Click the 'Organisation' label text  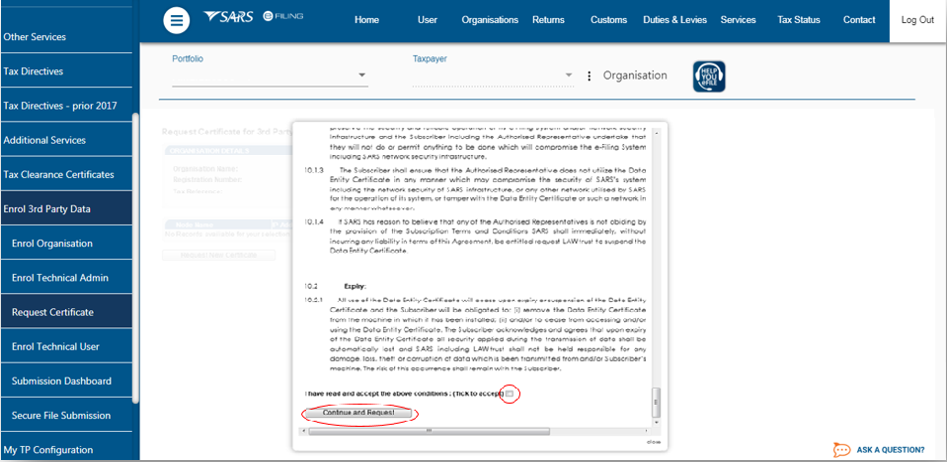tap(635, 75)
